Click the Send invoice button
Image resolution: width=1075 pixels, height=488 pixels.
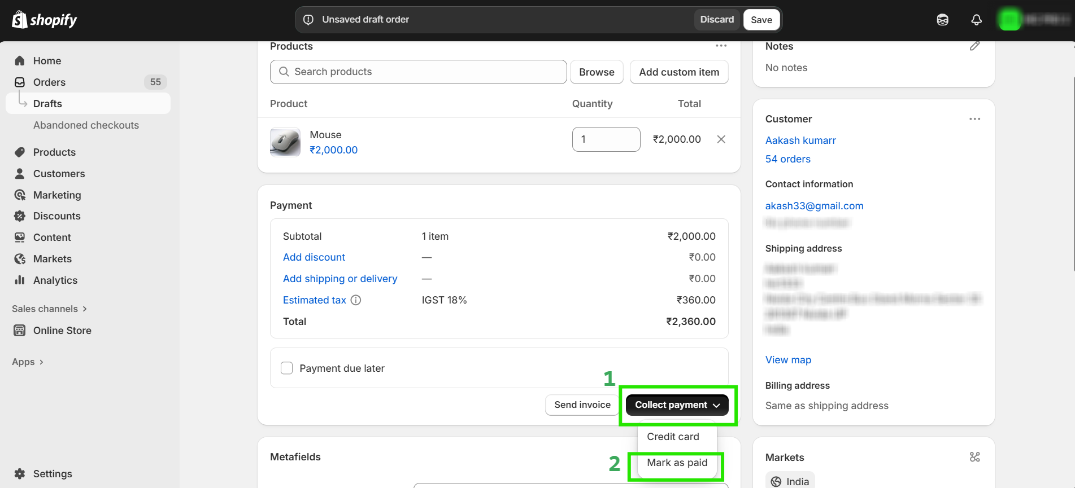point(582,405)
